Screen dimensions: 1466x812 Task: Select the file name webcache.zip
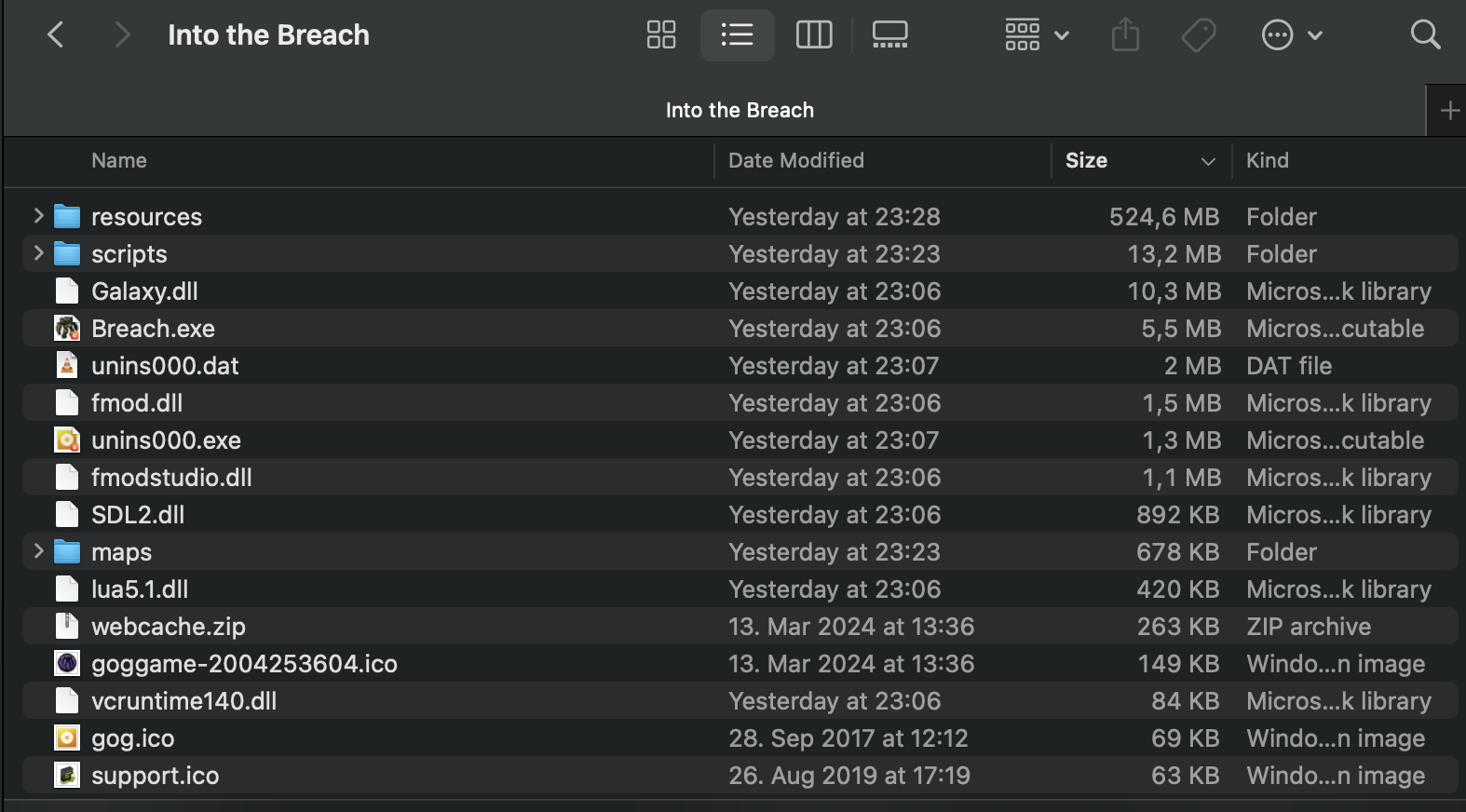pyautogui.click(x=169, y=627)
